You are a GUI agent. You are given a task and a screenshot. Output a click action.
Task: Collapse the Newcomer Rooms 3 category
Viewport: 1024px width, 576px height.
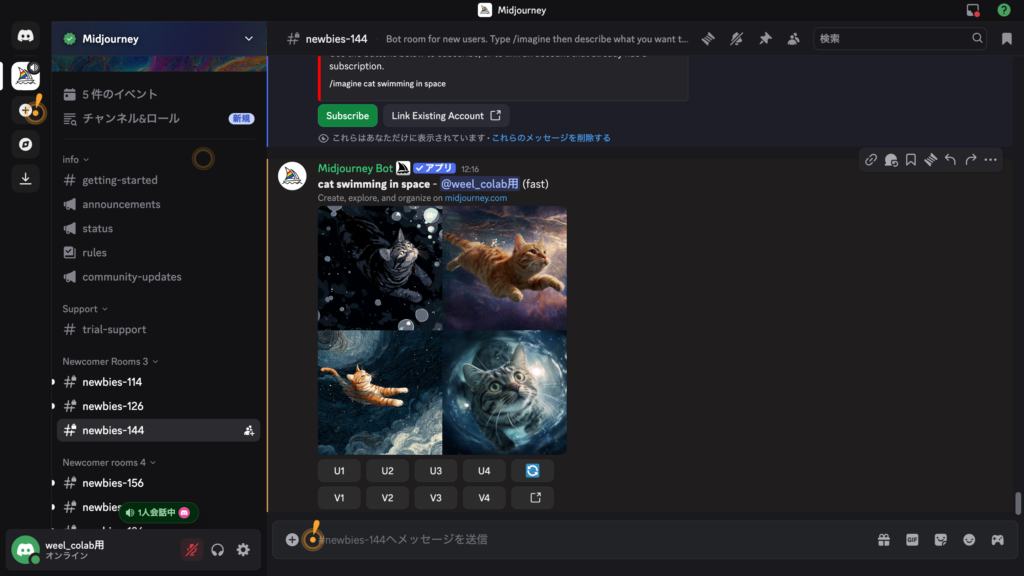(x=110, y=361)
